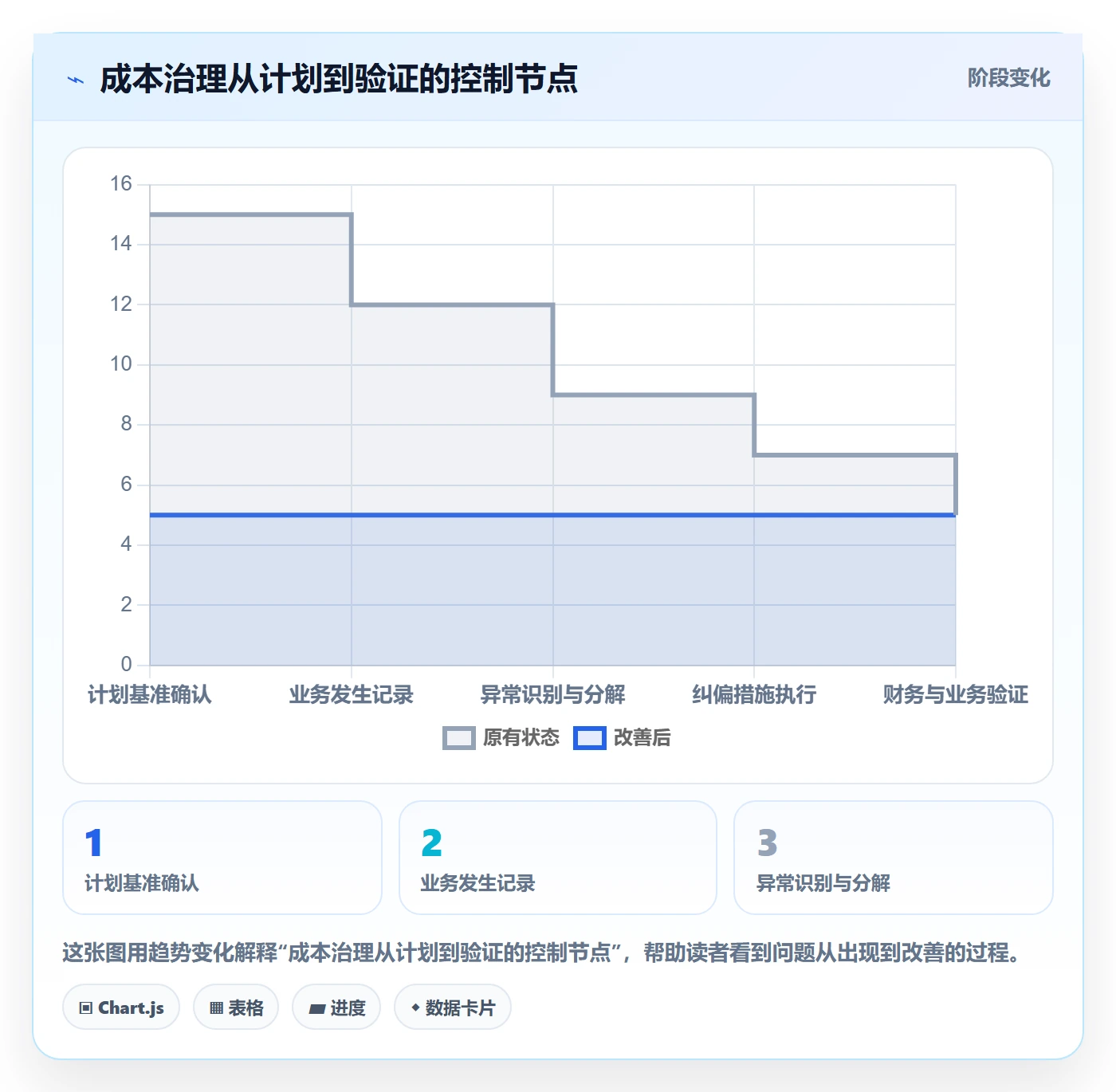Image resolution: width=1116 pixels, height=1092 pixels.
Task: Click x-axis label 业务发生记录
Action: pyautogui.click(x=352, y=695)
